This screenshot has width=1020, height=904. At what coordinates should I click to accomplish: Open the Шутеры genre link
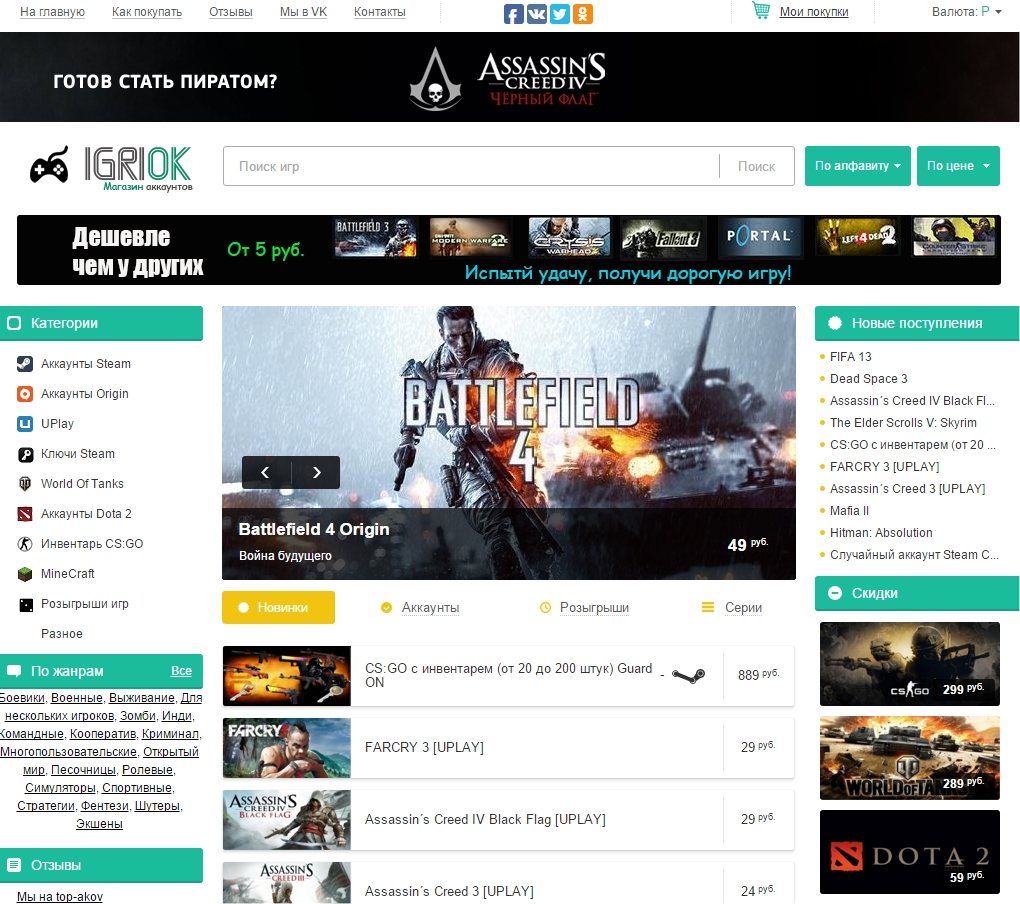point(157,806)
